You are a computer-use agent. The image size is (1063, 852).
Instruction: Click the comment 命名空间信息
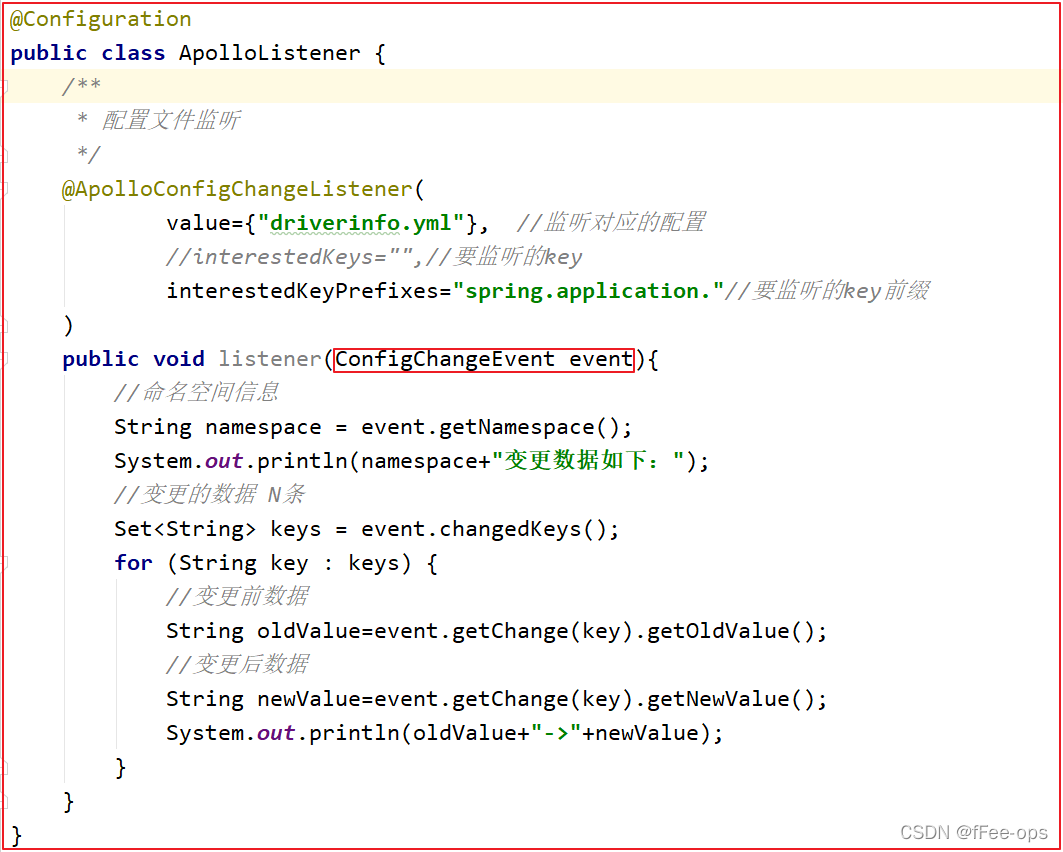click(197, 392)
